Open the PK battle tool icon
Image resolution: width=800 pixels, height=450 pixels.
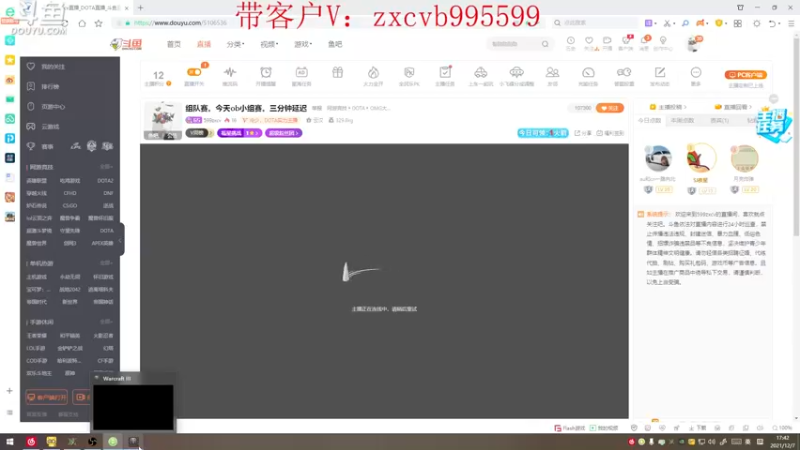pyautogui.click(x=409, y=72)
